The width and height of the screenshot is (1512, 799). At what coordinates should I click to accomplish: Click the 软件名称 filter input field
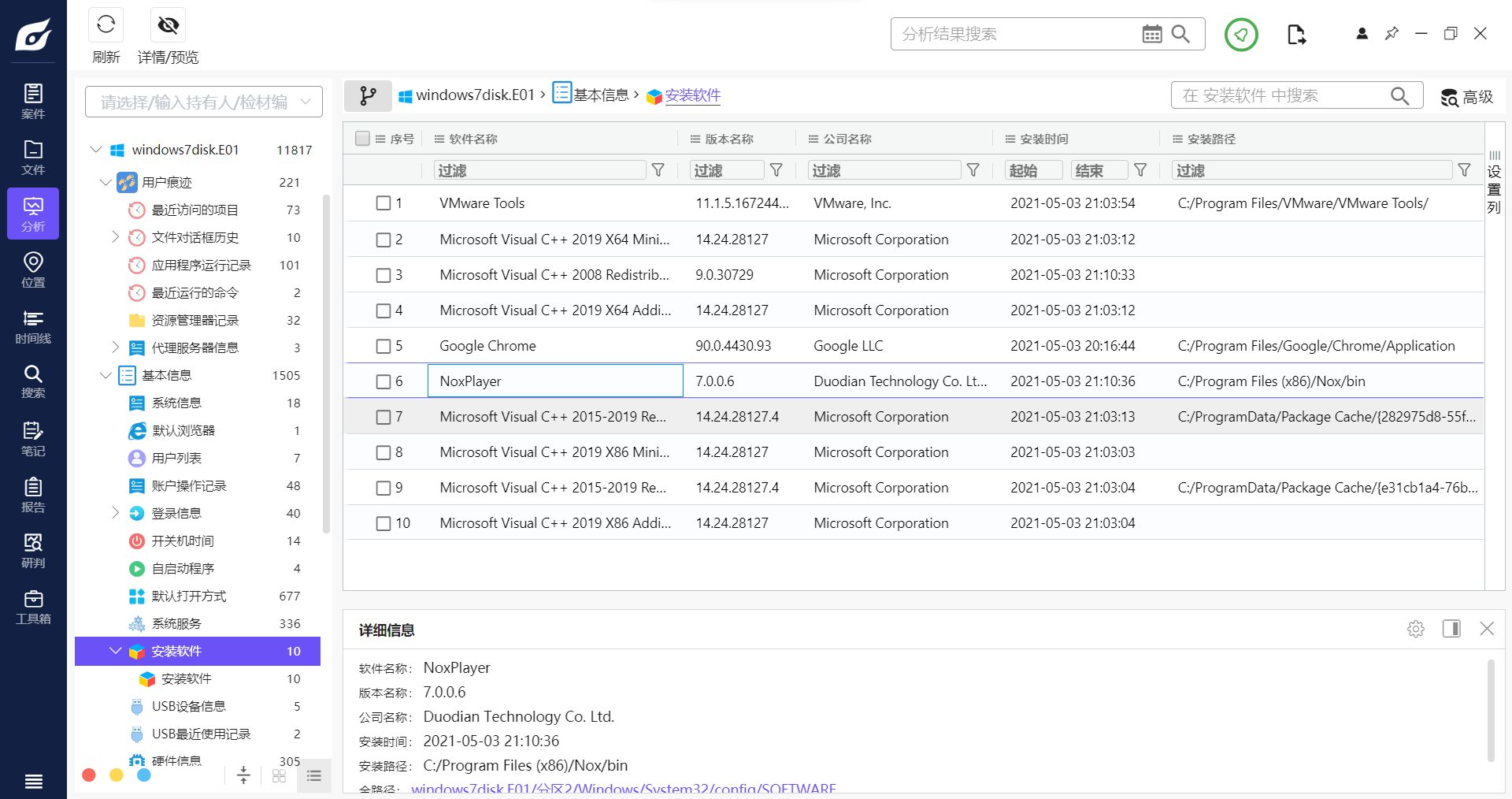539,170
